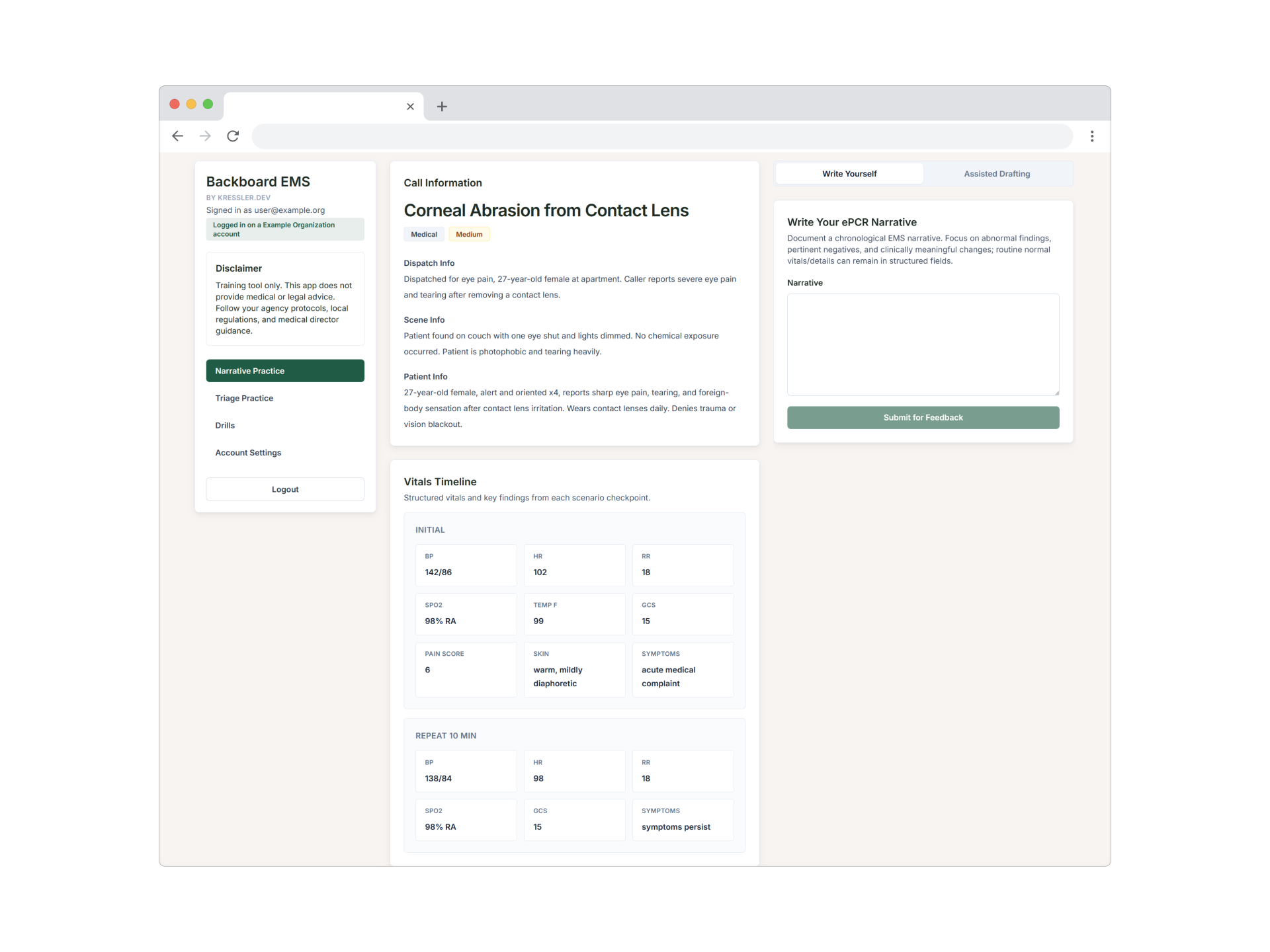Click the Dispatch Info heading
This screenshot has height=952, width=1270.
click(429, 263)
